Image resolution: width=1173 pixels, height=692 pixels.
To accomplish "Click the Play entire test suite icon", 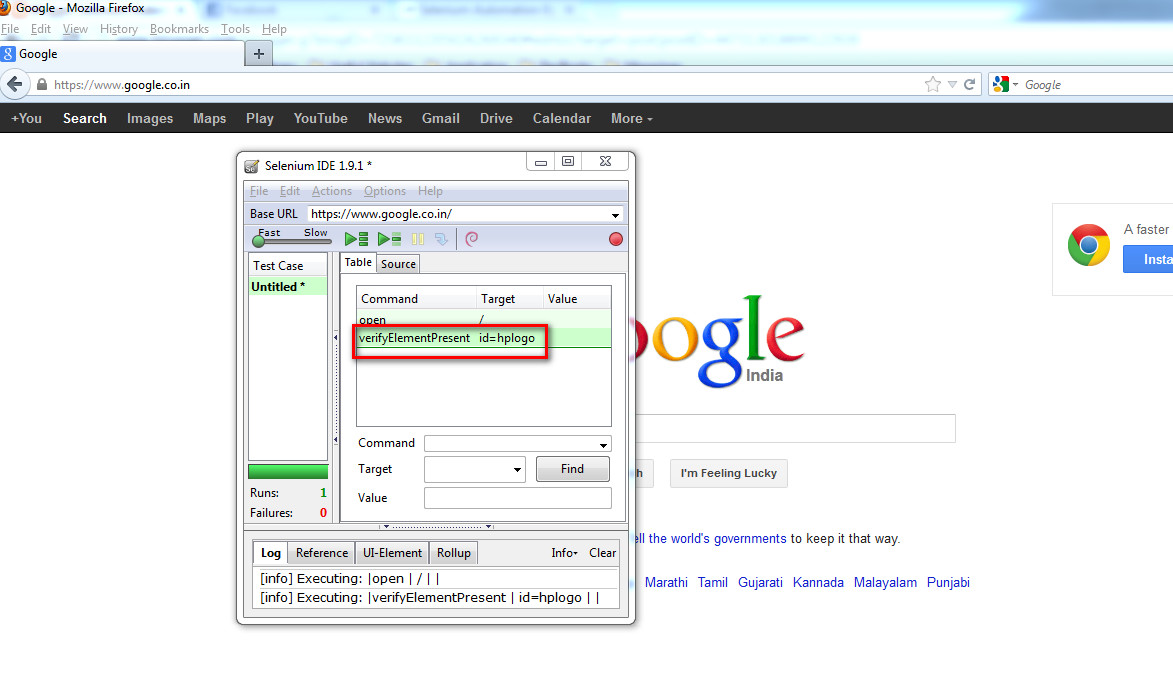I will click(x=355, y=238).
